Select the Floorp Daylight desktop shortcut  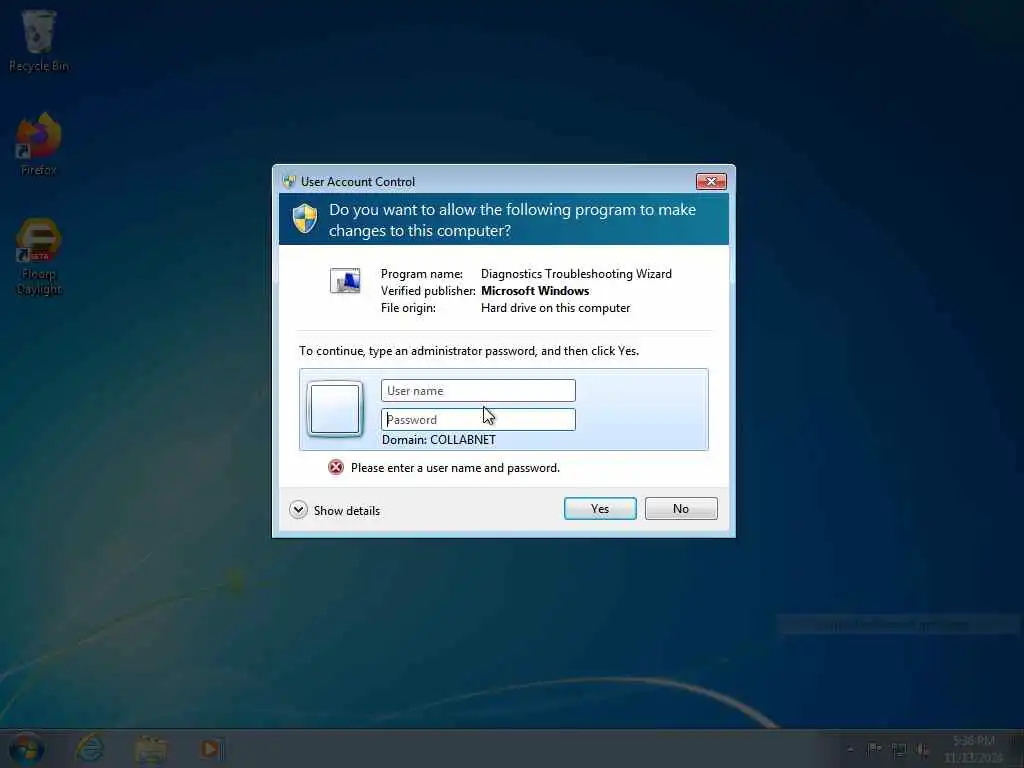(x=39, y=256)
